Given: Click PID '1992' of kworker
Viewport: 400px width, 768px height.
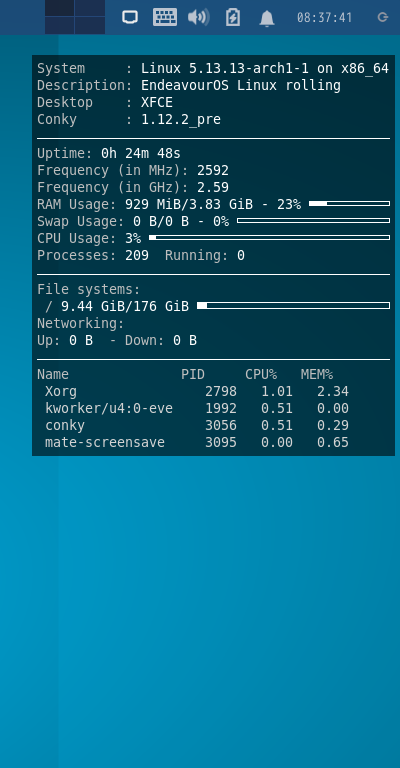Looking at the screenshot, I should click(221, 408).
